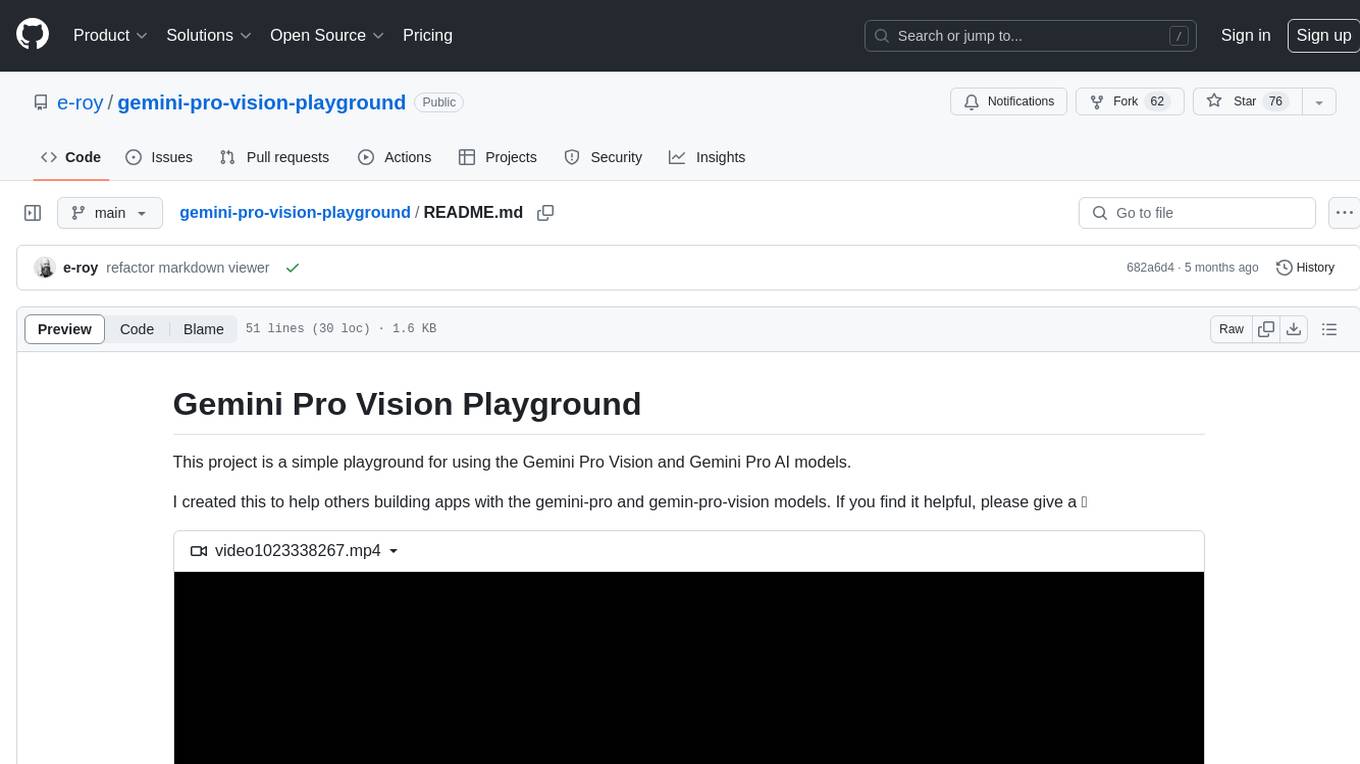Expand the Open Source menu

(327, 35)
